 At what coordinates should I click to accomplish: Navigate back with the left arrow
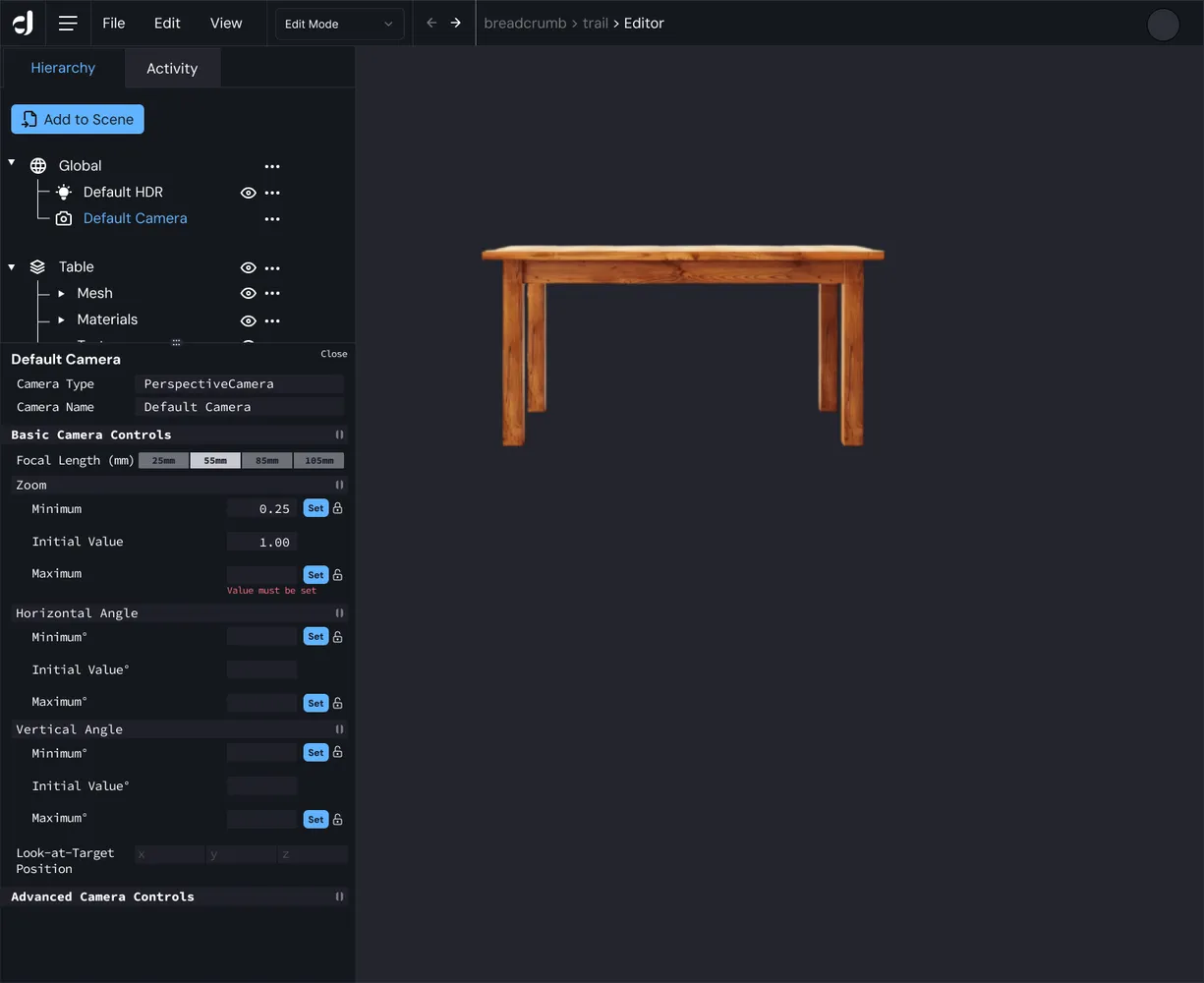click(x=431, y=23)
